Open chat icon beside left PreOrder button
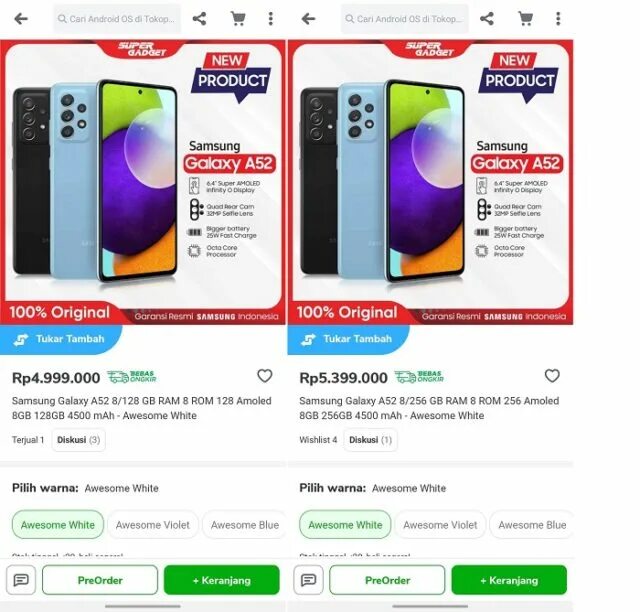The height and width of the screenshot is (612, 640). (x=21, y=580)
